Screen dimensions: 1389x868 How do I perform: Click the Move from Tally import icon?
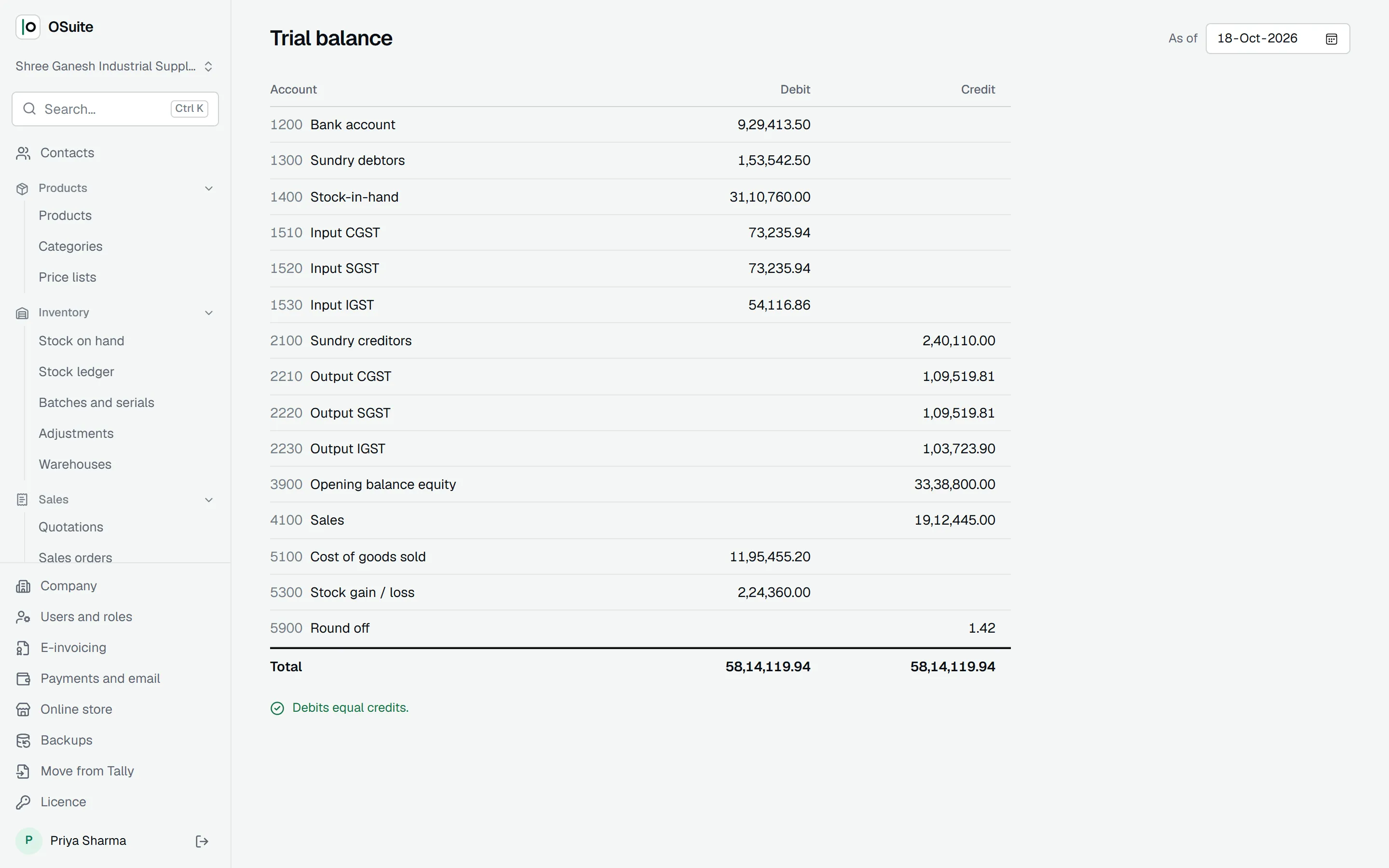(23, 772)
